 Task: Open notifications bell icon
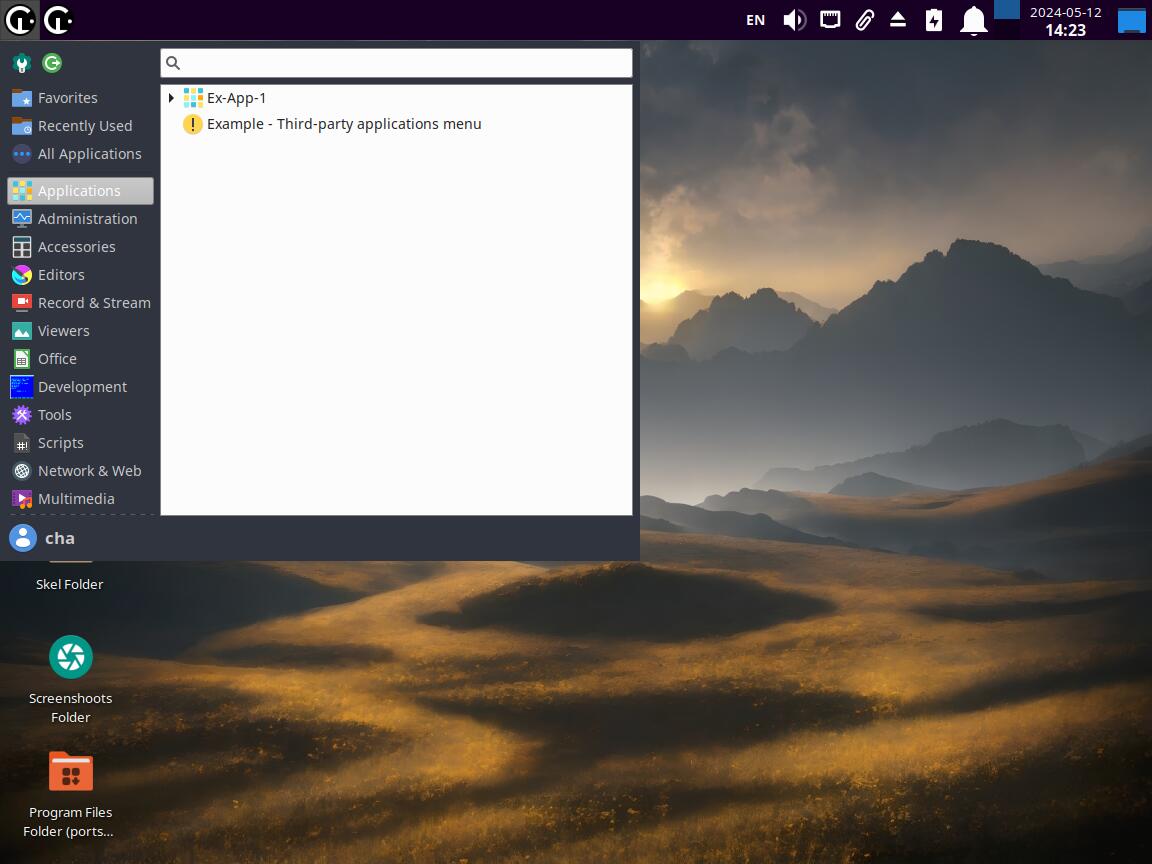coord(973,20)
